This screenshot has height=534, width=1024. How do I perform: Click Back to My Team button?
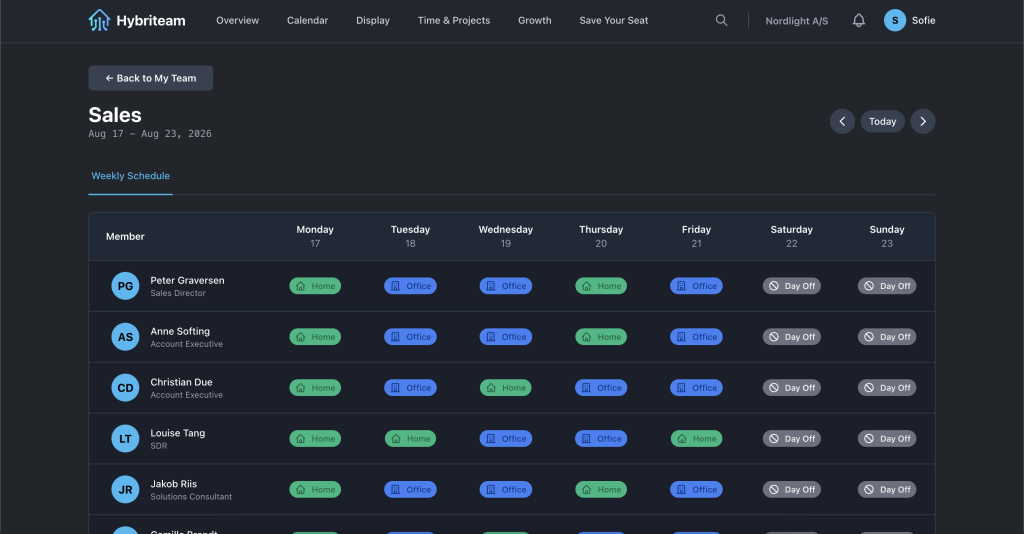click(x=151, y=78)
